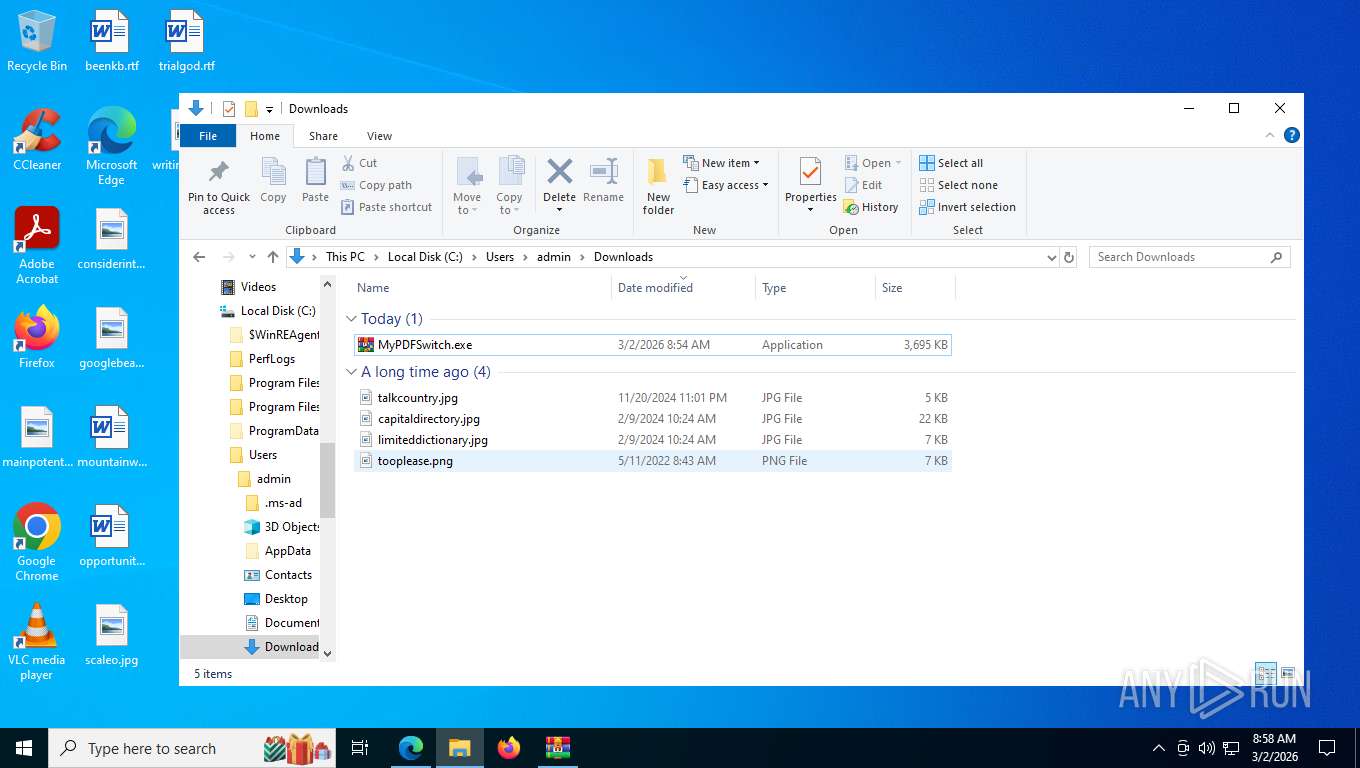This screenshot has height=768, width=1360.
Task: Click the Cut scissors command
Action: pyautogui.click(x=359, y=163)
